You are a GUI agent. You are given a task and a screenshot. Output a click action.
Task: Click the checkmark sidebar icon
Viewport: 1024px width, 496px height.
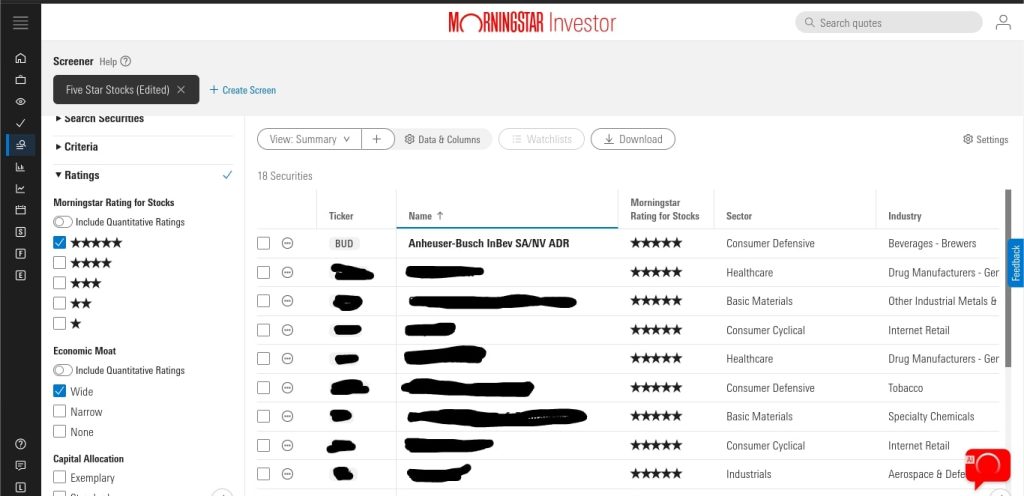pos(20,123)
